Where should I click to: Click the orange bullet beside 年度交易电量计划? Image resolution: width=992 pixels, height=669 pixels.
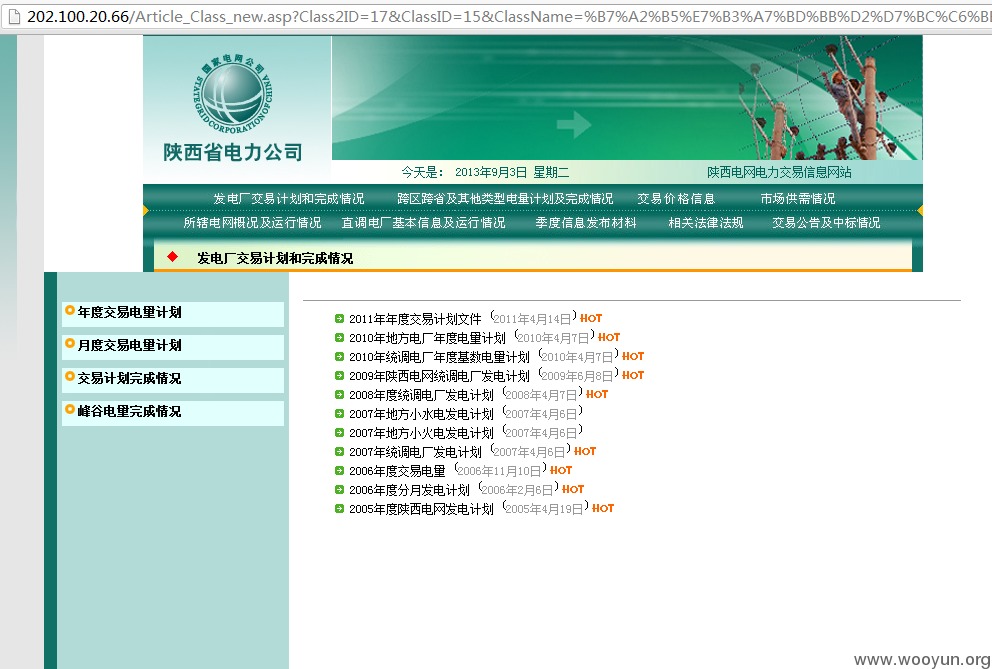(70, 310)
